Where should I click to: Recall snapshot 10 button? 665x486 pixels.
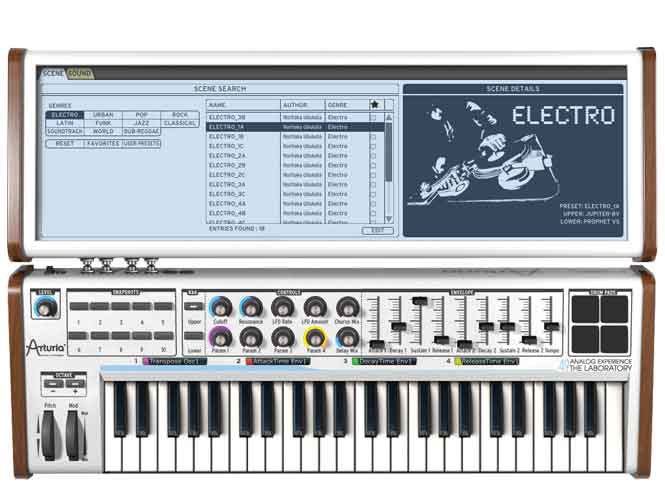163,336
